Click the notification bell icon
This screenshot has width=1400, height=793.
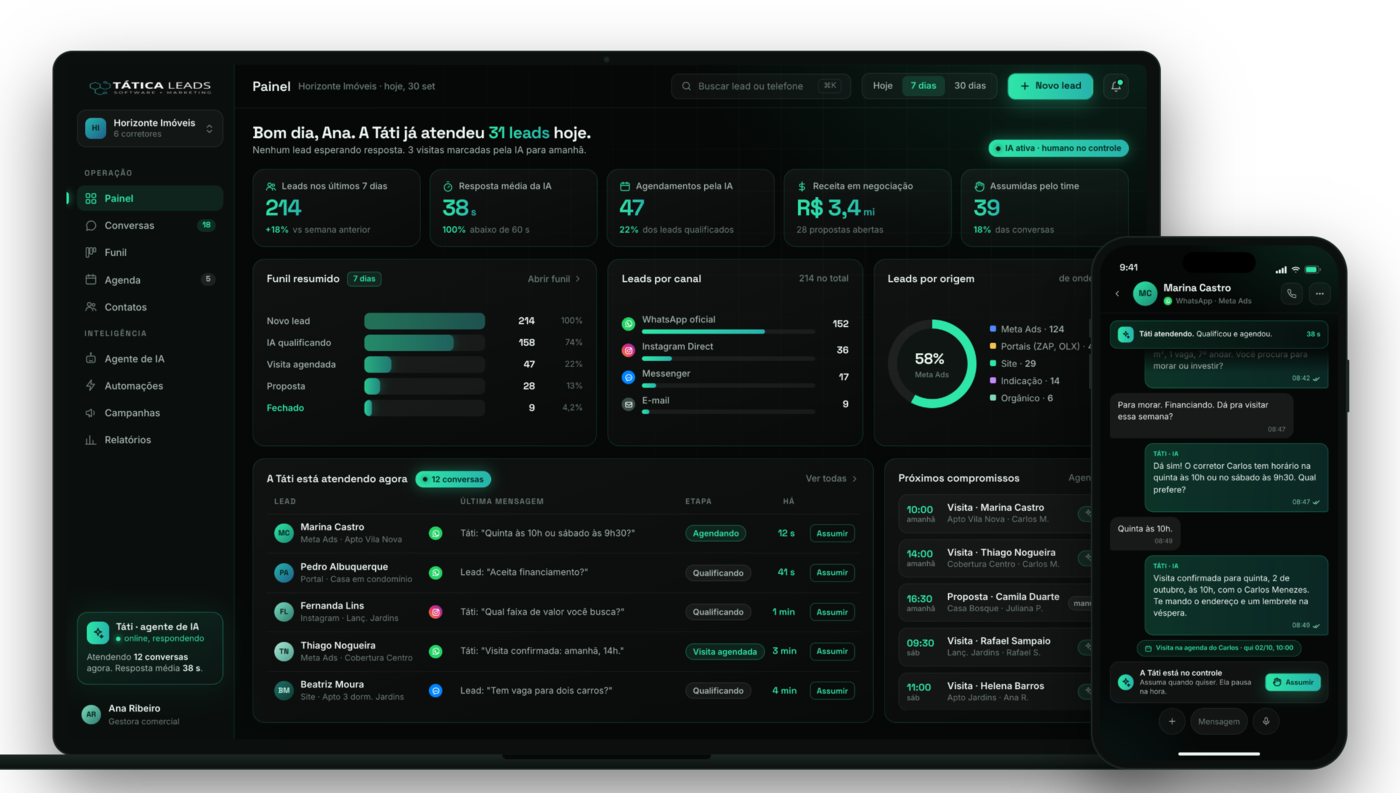[1116, 86]
